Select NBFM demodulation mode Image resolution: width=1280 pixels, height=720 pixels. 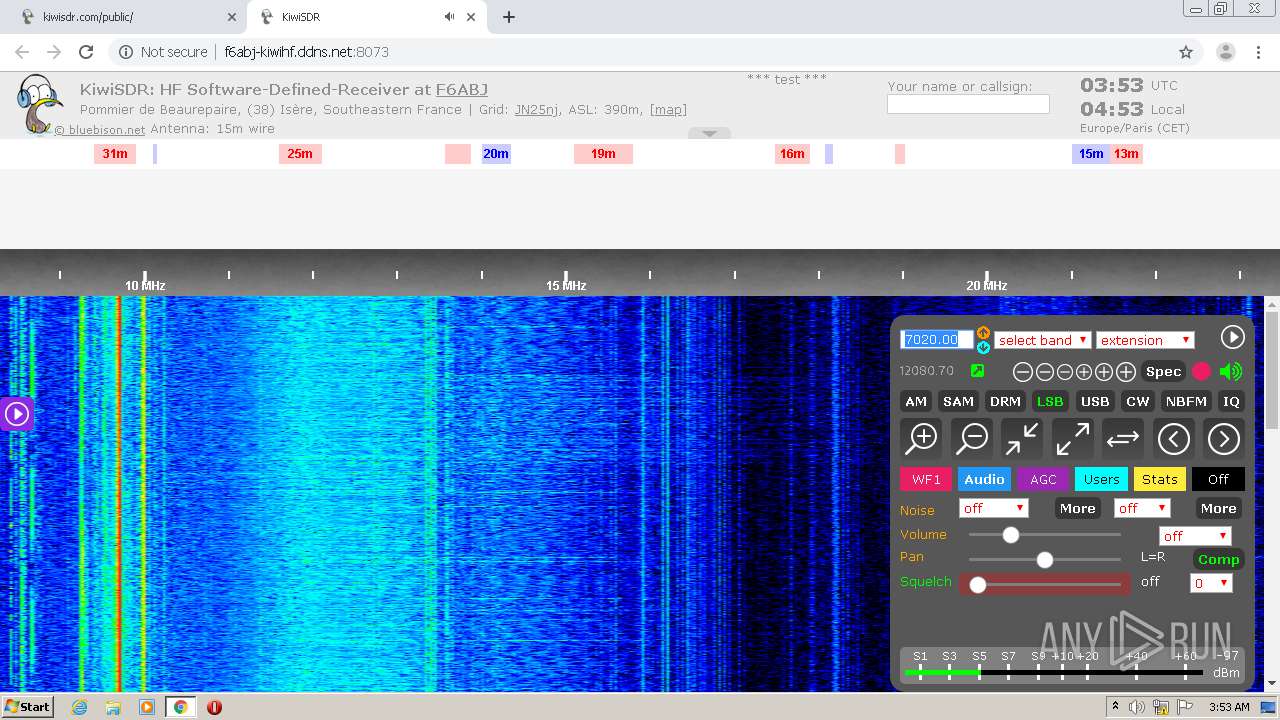click(1186, 401)
